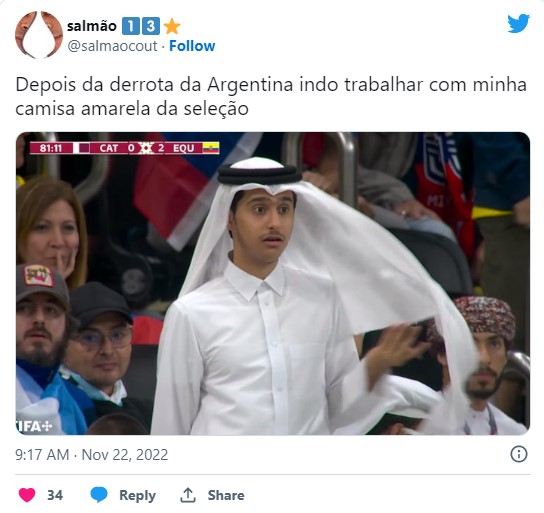Click the CAT 0-2 EQU scoreboard overlay

125,148
